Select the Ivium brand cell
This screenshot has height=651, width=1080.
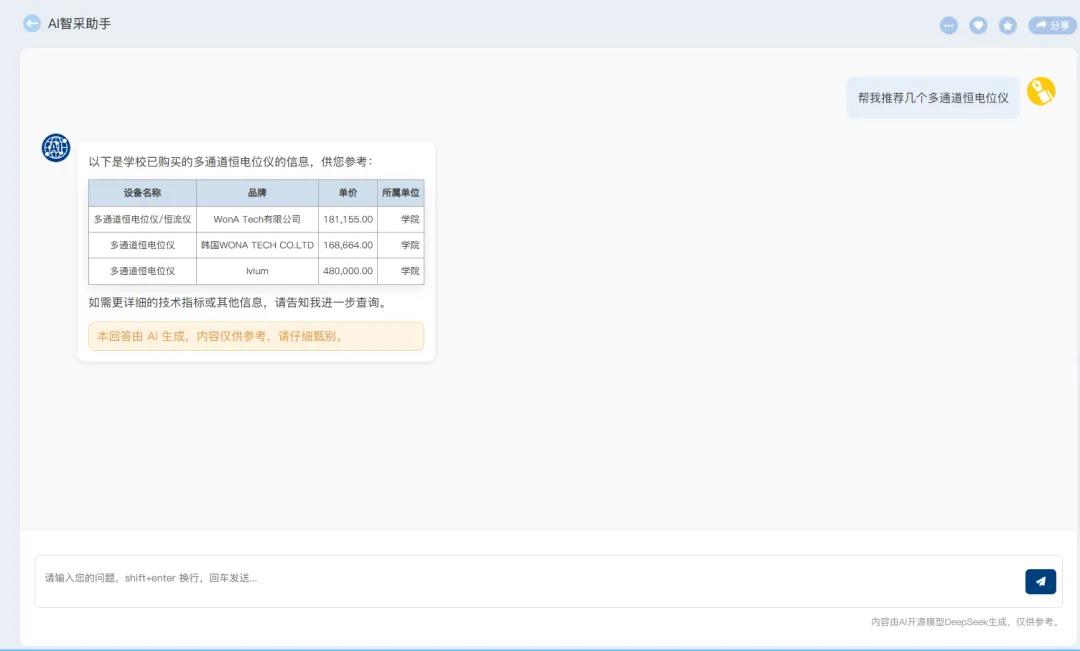[257, 271]
